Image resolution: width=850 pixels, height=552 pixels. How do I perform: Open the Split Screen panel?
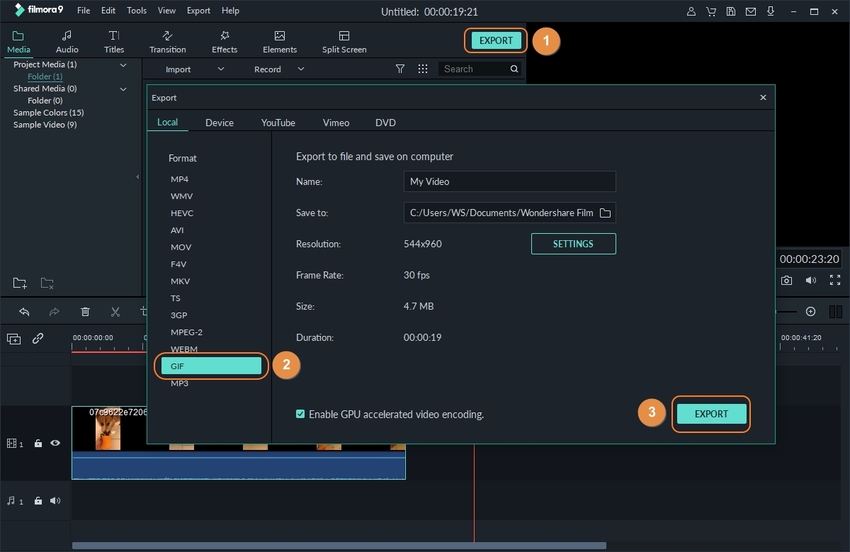(x=344, y=42)
